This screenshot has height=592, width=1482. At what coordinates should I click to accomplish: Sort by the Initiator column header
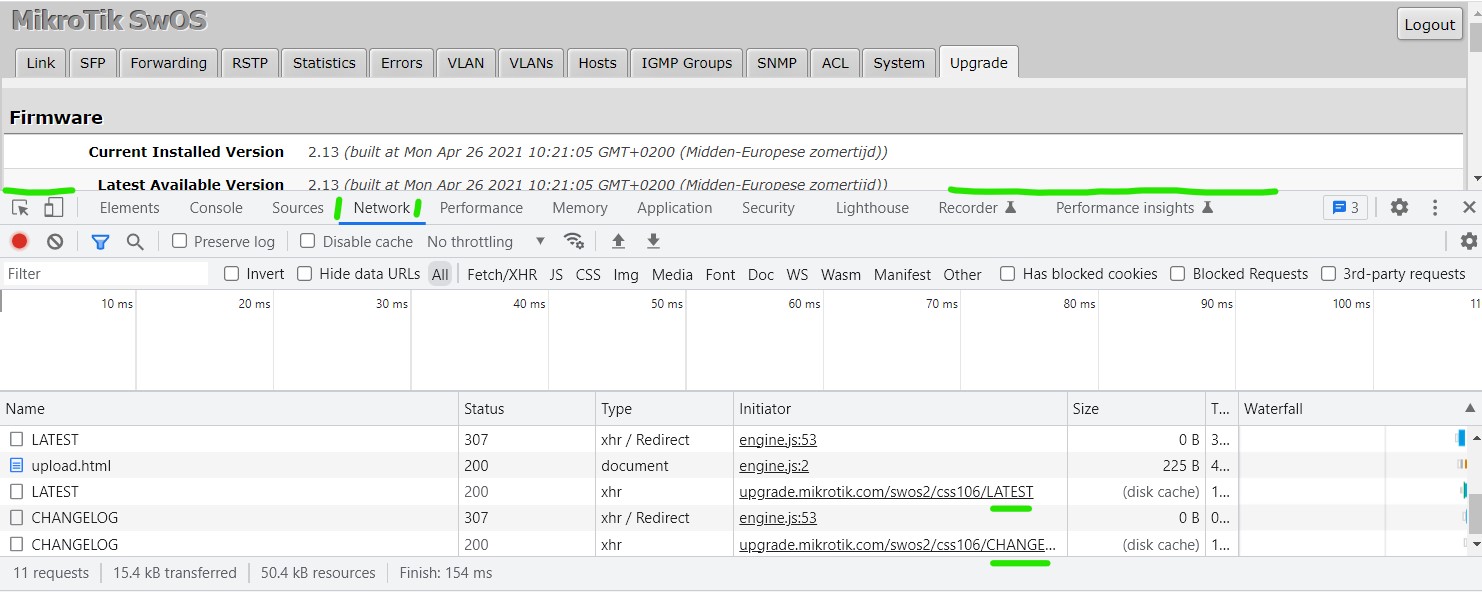pos(900,408)
